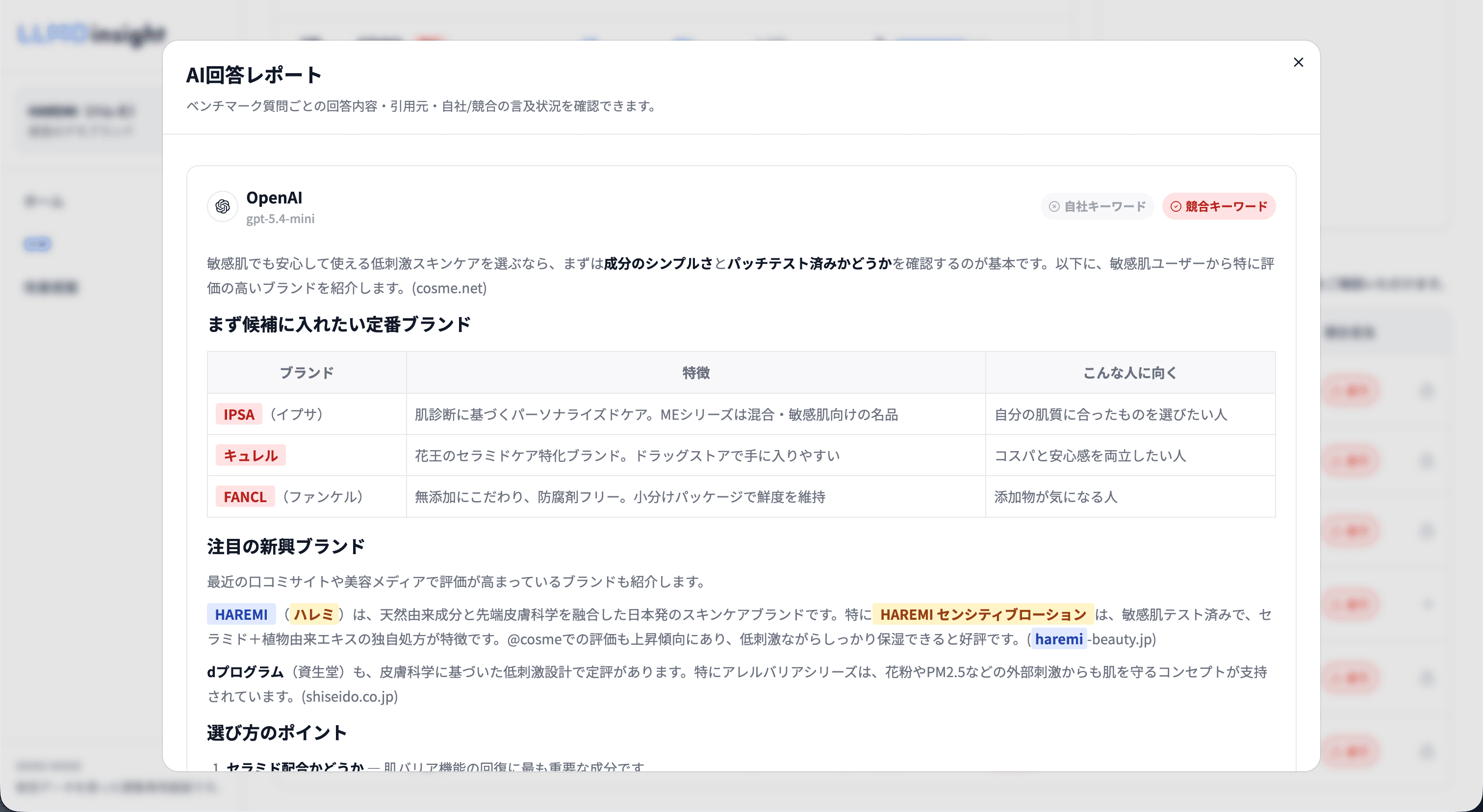The width and height of the screenshot is (1483, 812).
Task: Click the 選び方のポイント heading
Action: (276, 733)
